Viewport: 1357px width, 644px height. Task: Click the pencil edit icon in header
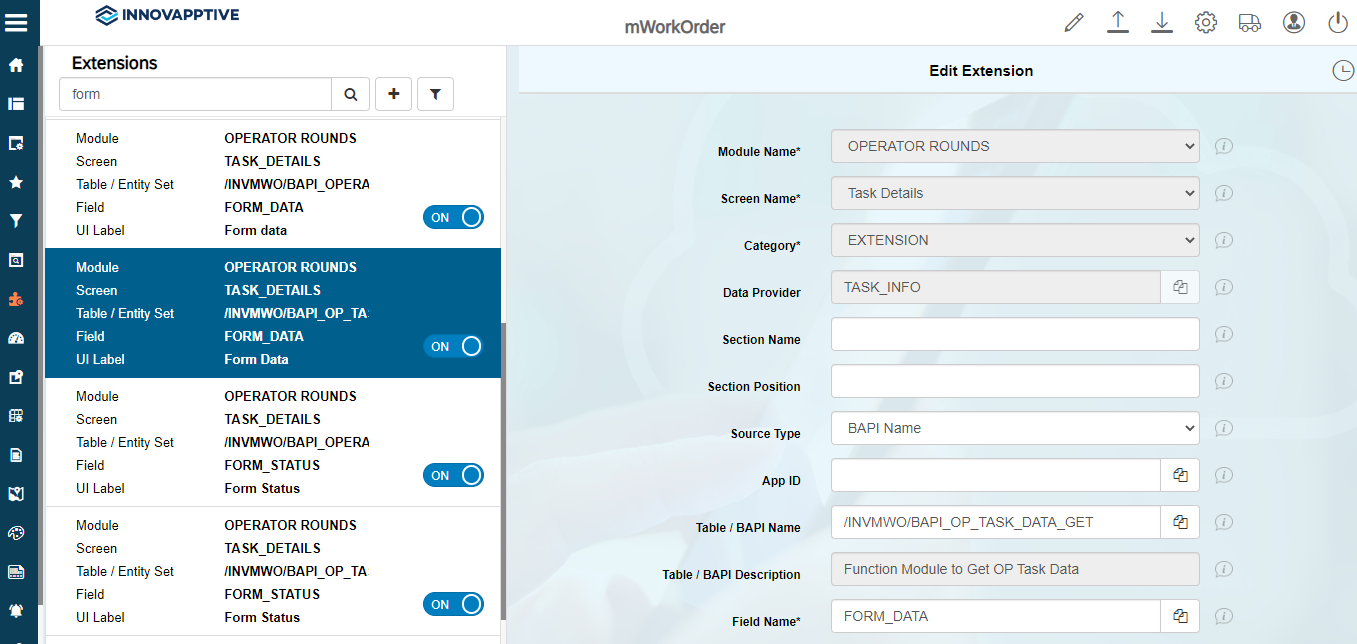[1074, 22]
